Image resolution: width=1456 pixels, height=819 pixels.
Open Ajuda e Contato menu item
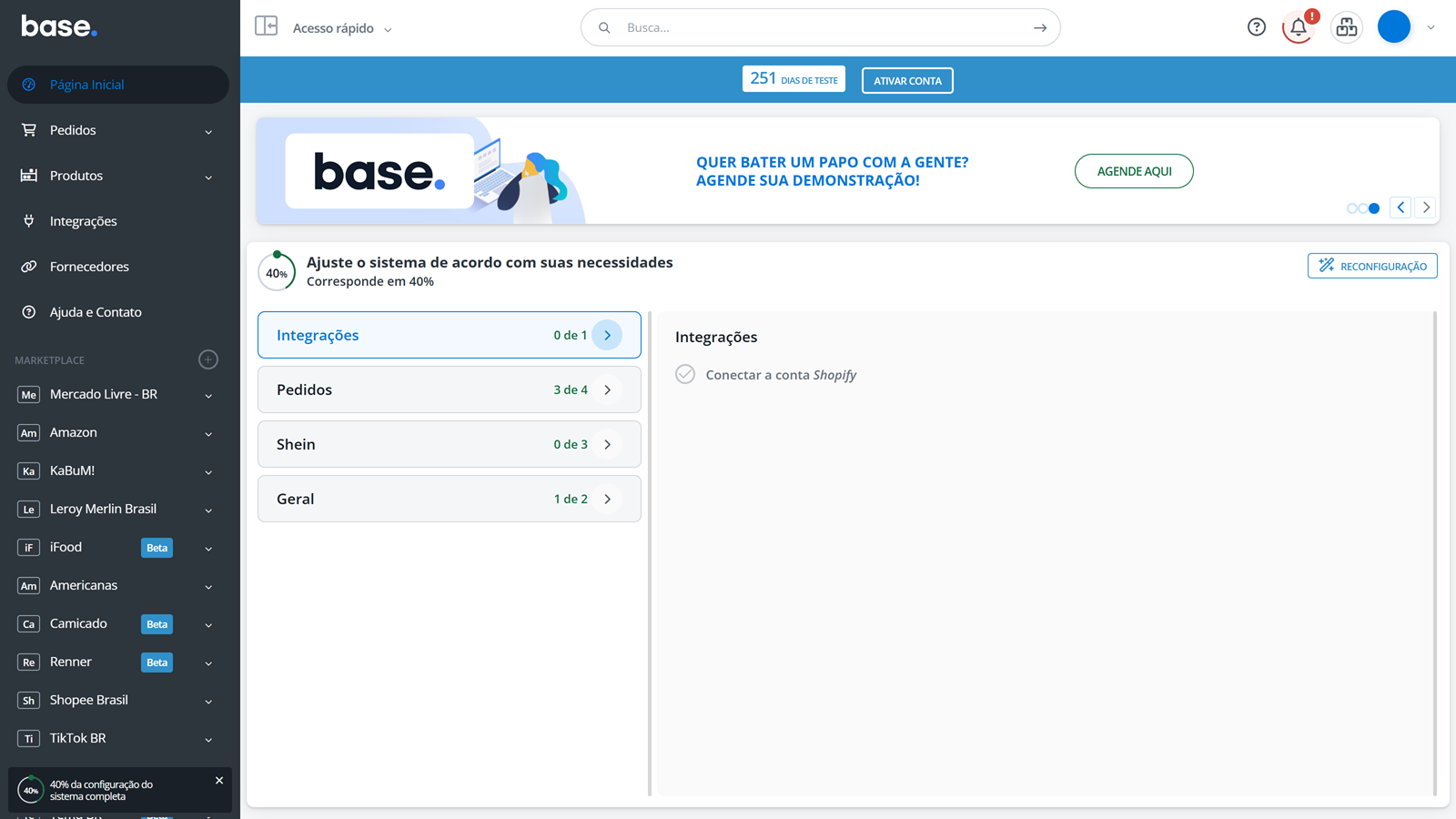pos(118,312)
